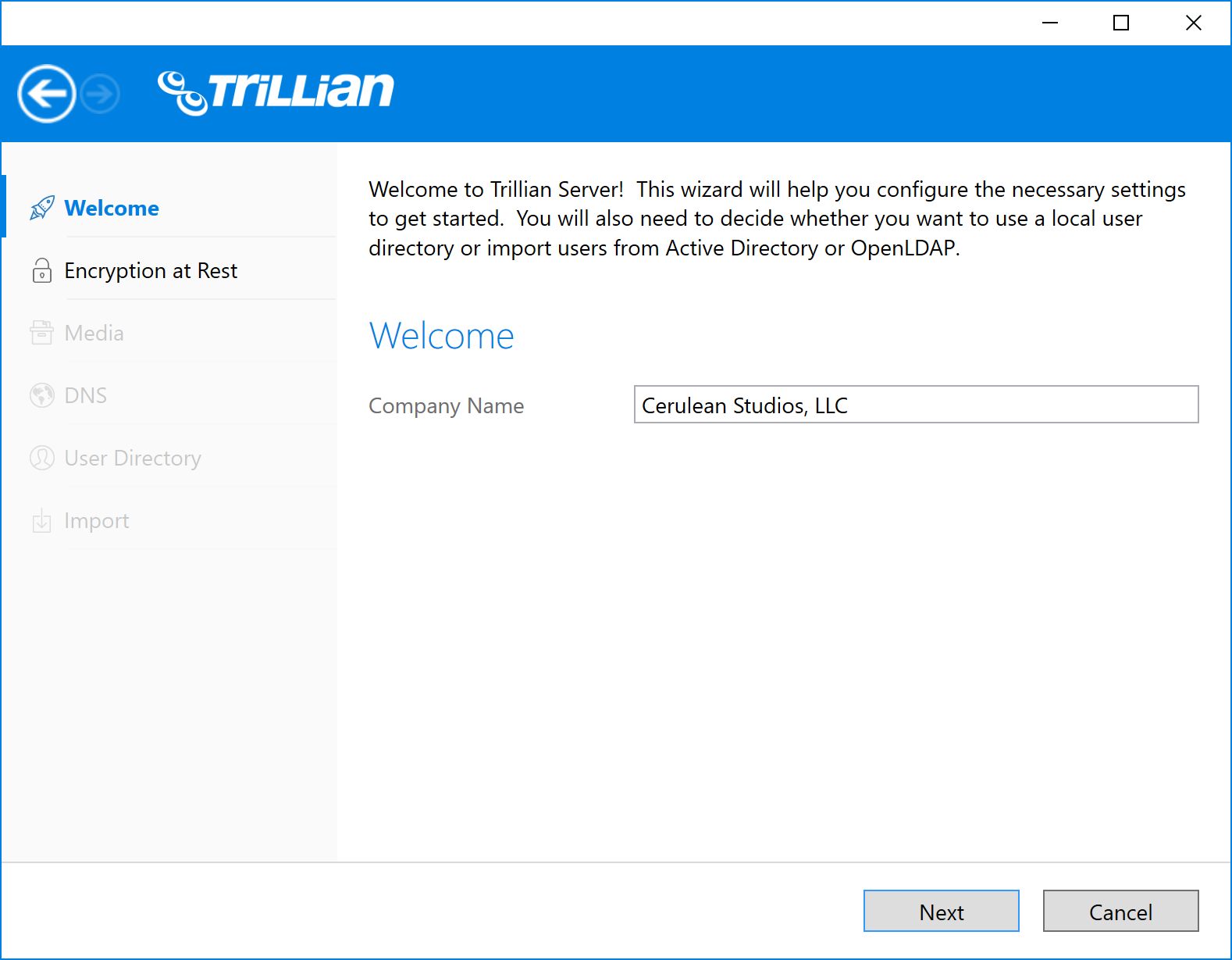Click the DNS globe icon
1232x960 pixels.
pos(42,395)
